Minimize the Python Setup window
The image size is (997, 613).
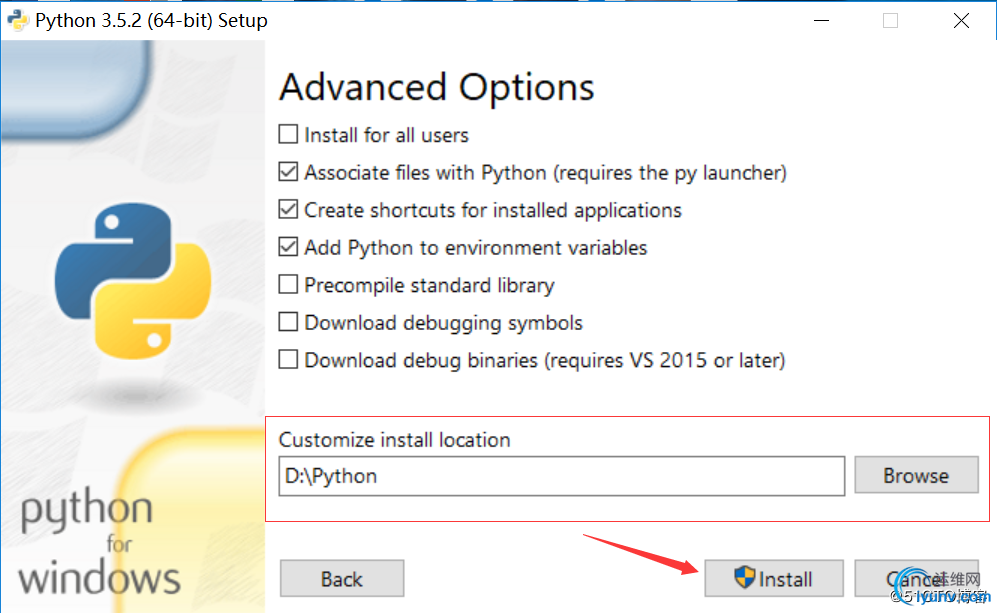point(822,20)
